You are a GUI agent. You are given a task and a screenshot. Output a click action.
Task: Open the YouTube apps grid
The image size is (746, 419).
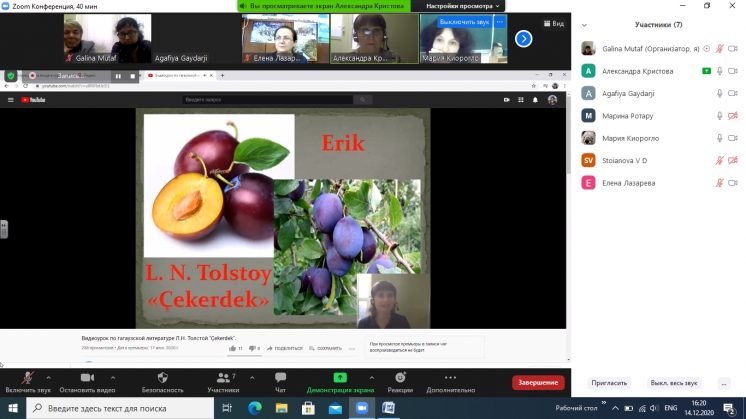point(521,100)
